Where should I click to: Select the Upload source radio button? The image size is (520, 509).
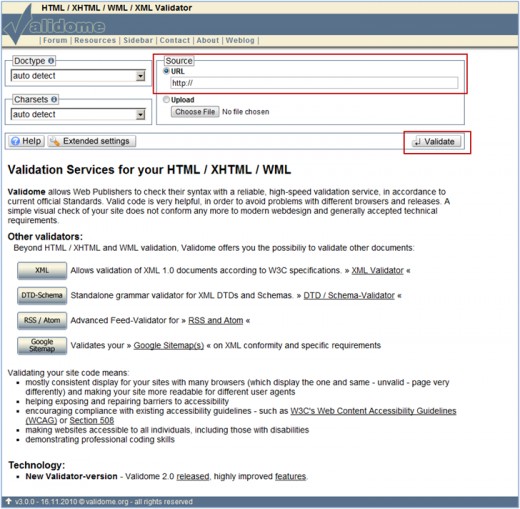(166, 99)
